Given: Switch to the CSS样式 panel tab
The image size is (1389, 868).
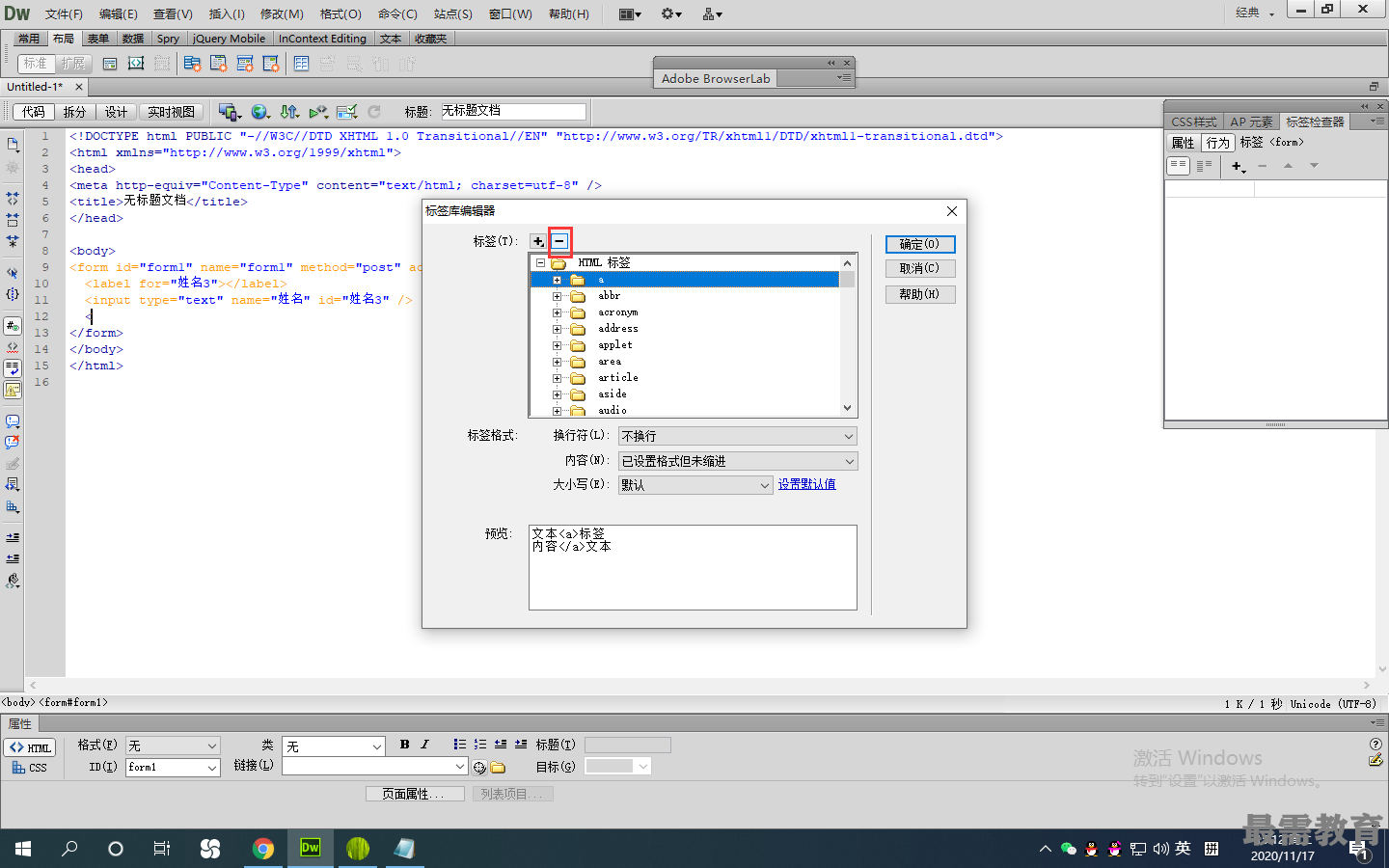Looking at the screenshot, I should click(x=1194, y=122).
